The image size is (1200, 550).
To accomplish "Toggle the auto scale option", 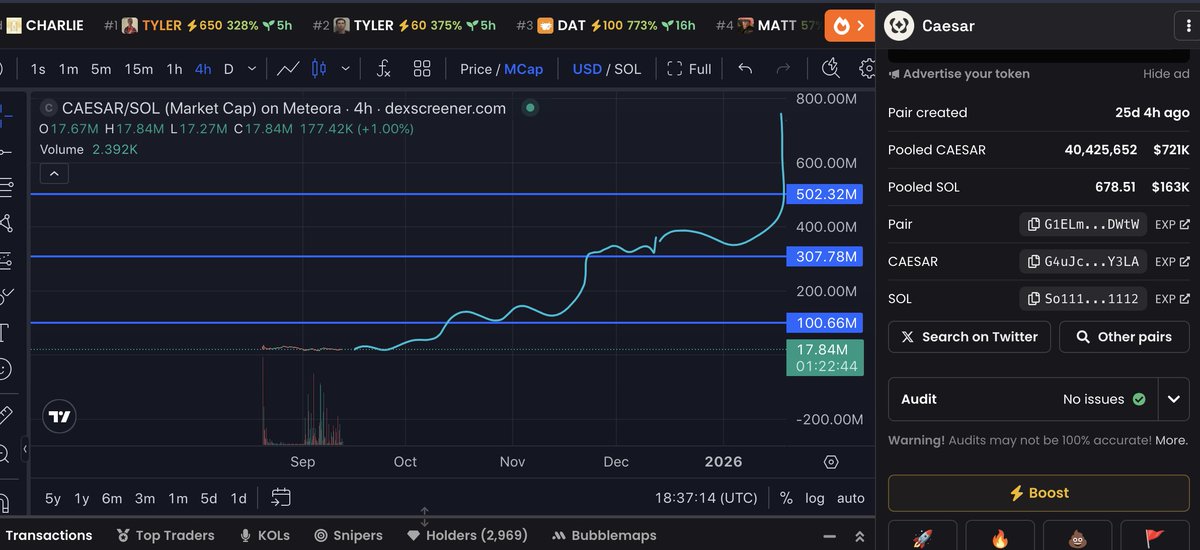I will tap(851, 497).
